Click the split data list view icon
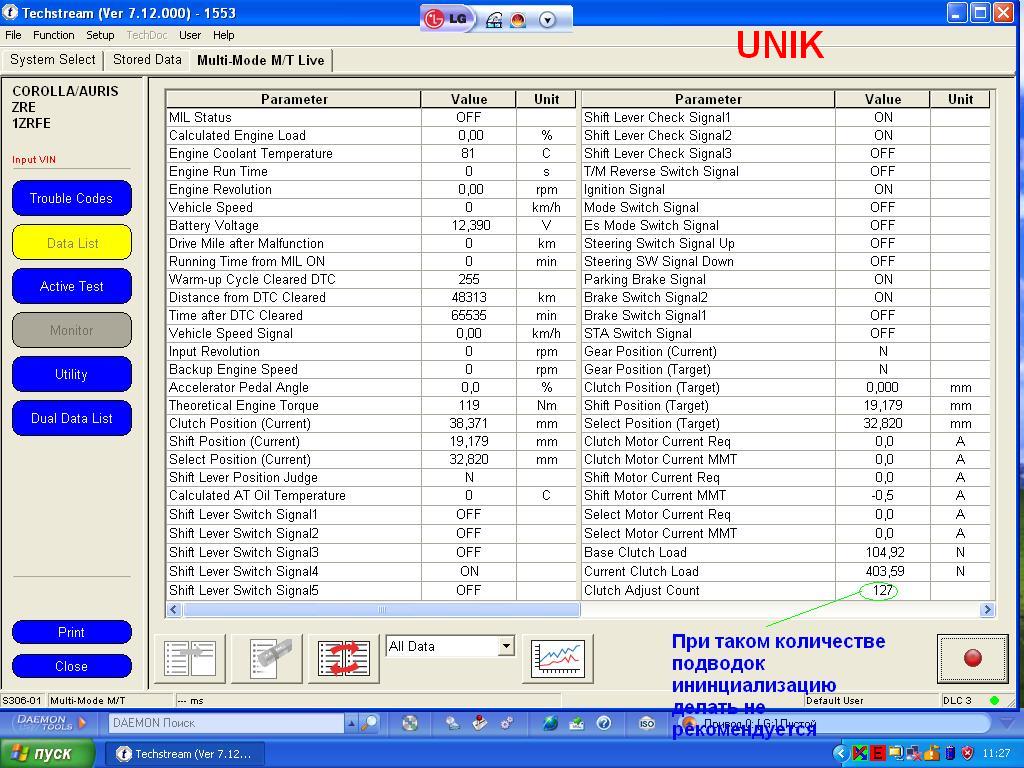The height and width of the screenshot is (768, 1024). pos(189,658)
